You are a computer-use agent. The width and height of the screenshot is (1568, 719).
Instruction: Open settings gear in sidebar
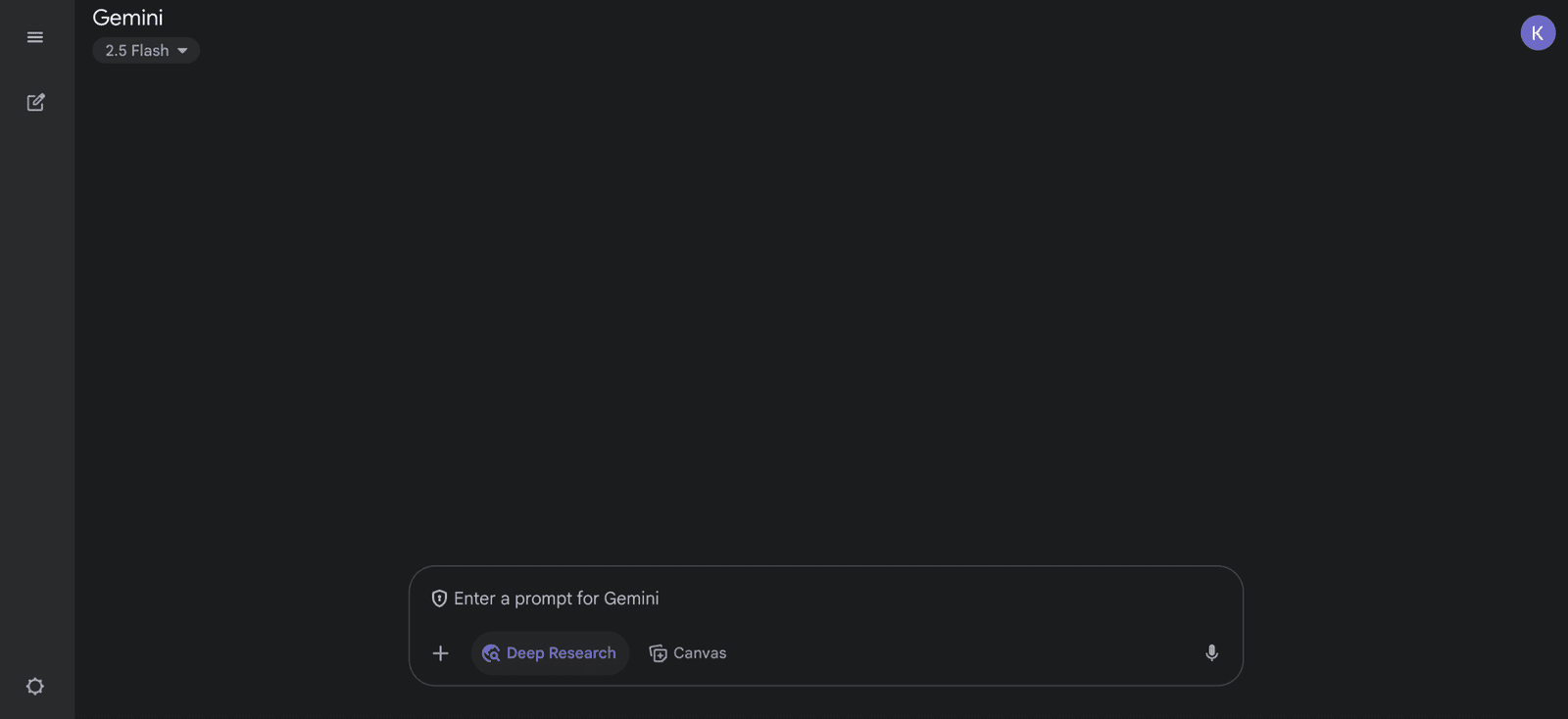click(x=35, y=686)
